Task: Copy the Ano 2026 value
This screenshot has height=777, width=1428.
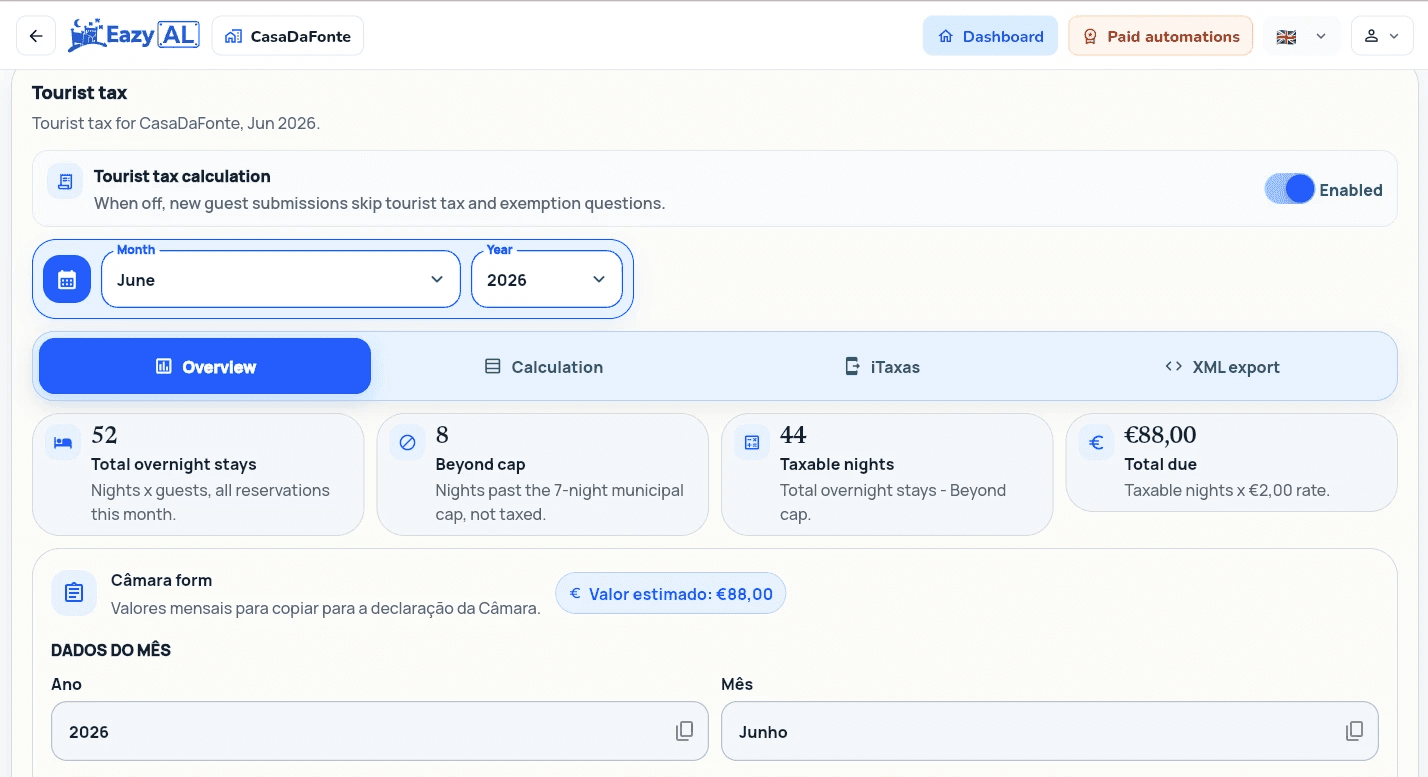Action: point(685,731)
